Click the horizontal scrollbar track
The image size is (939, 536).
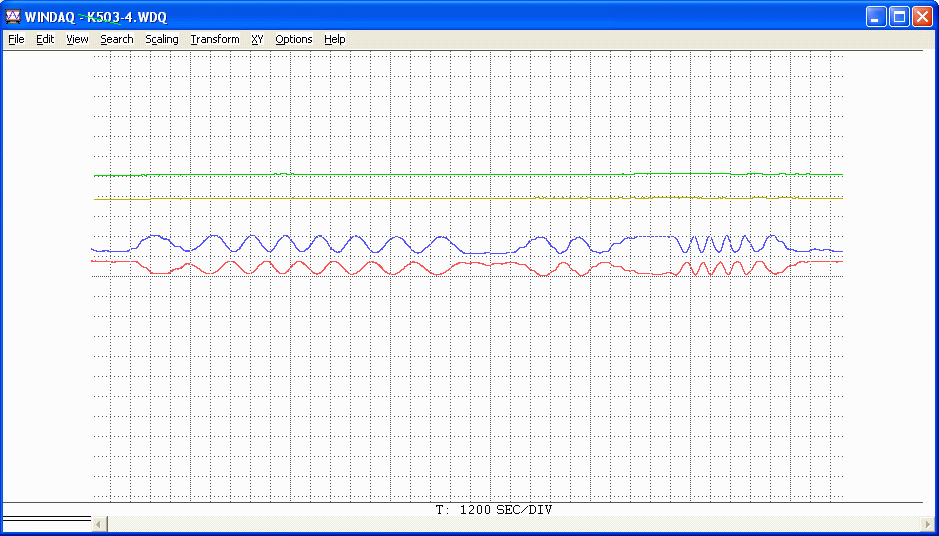pyautogui.click(x=500, y=524)
